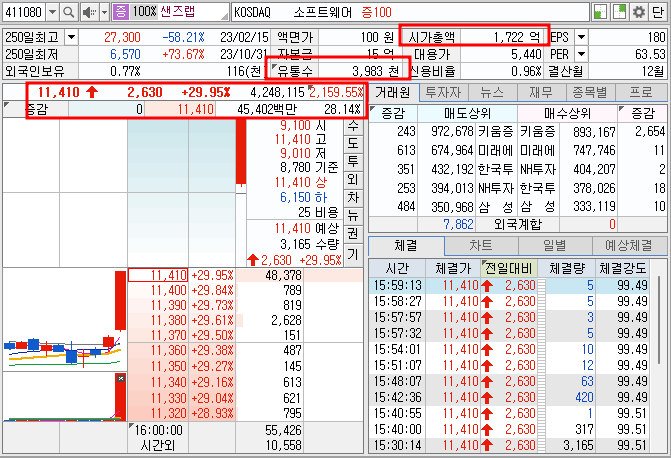Click the 유통수 label with corner marker
Screen dimensions: 671x458
295,71
